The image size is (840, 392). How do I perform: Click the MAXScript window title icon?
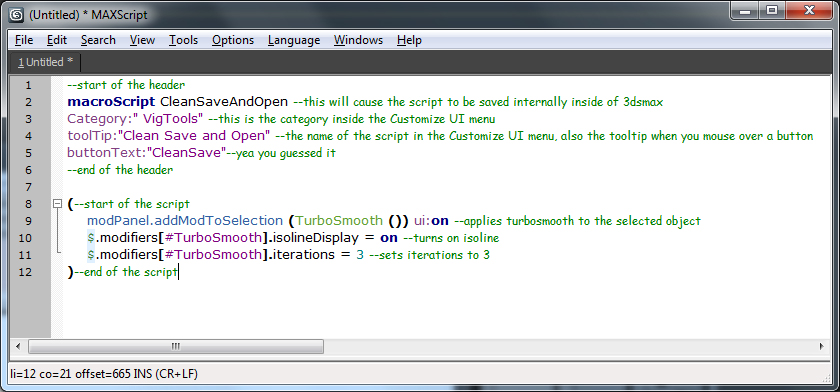pyautogui.click(x=17, y=16)
